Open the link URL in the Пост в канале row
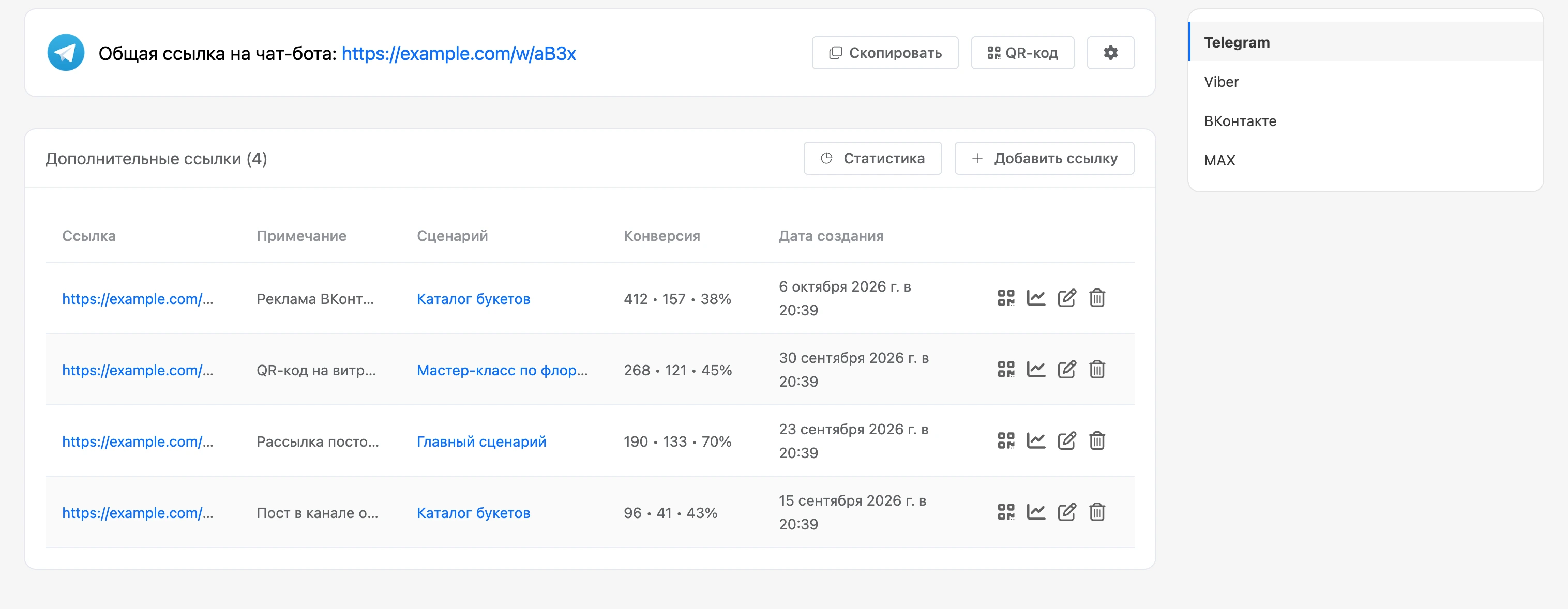This screenshot has width=1568, height=609. [x=138, y=512]
